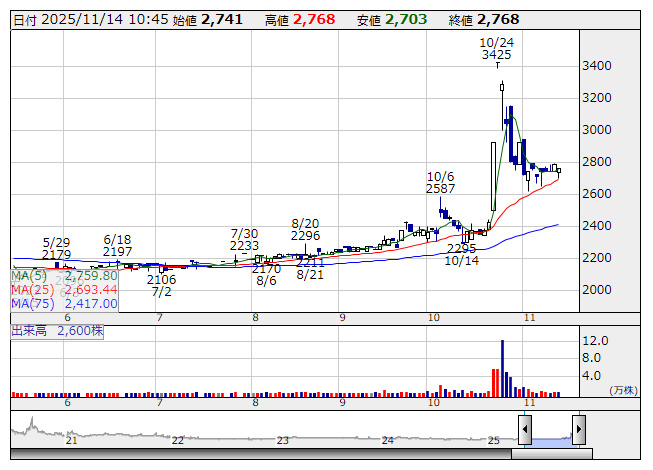Click the 7/2 low label 2106
This screenshot has height=470, width=653.
coord(162,280)
